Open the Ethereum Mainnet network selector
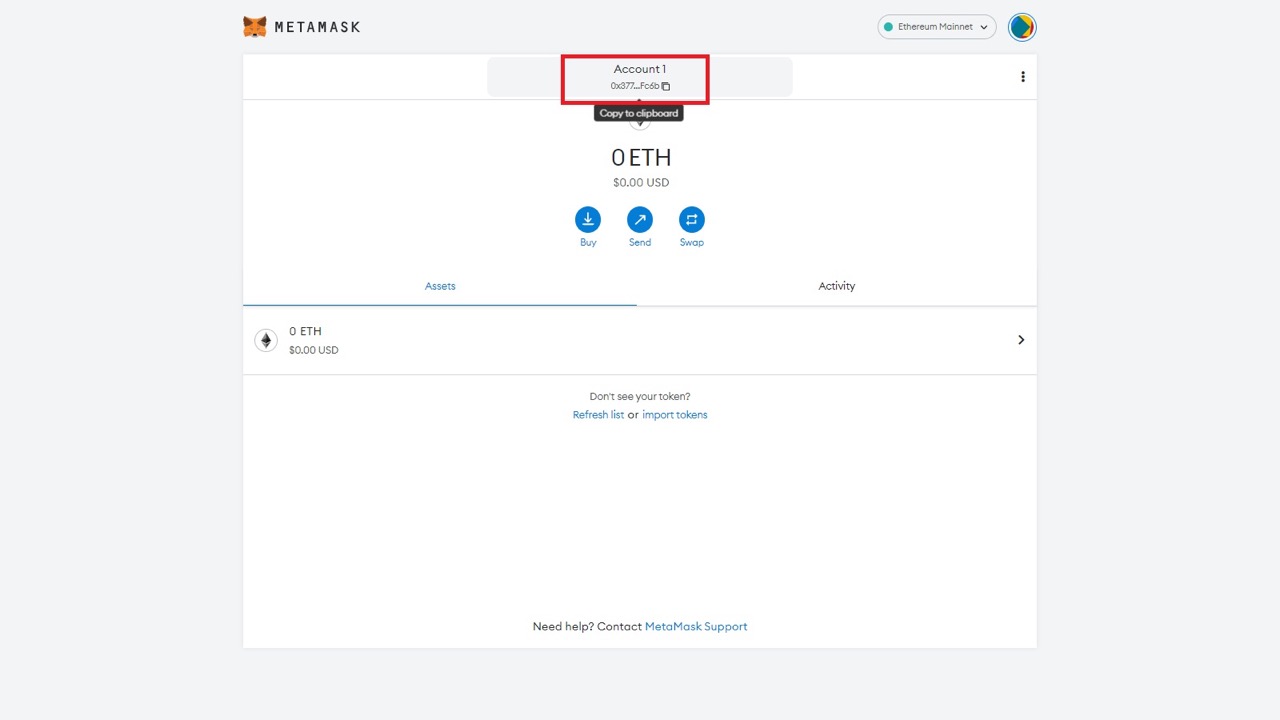Image resolution: width=1280 pixels, height=720 pixels. click(x=936, y=27)
